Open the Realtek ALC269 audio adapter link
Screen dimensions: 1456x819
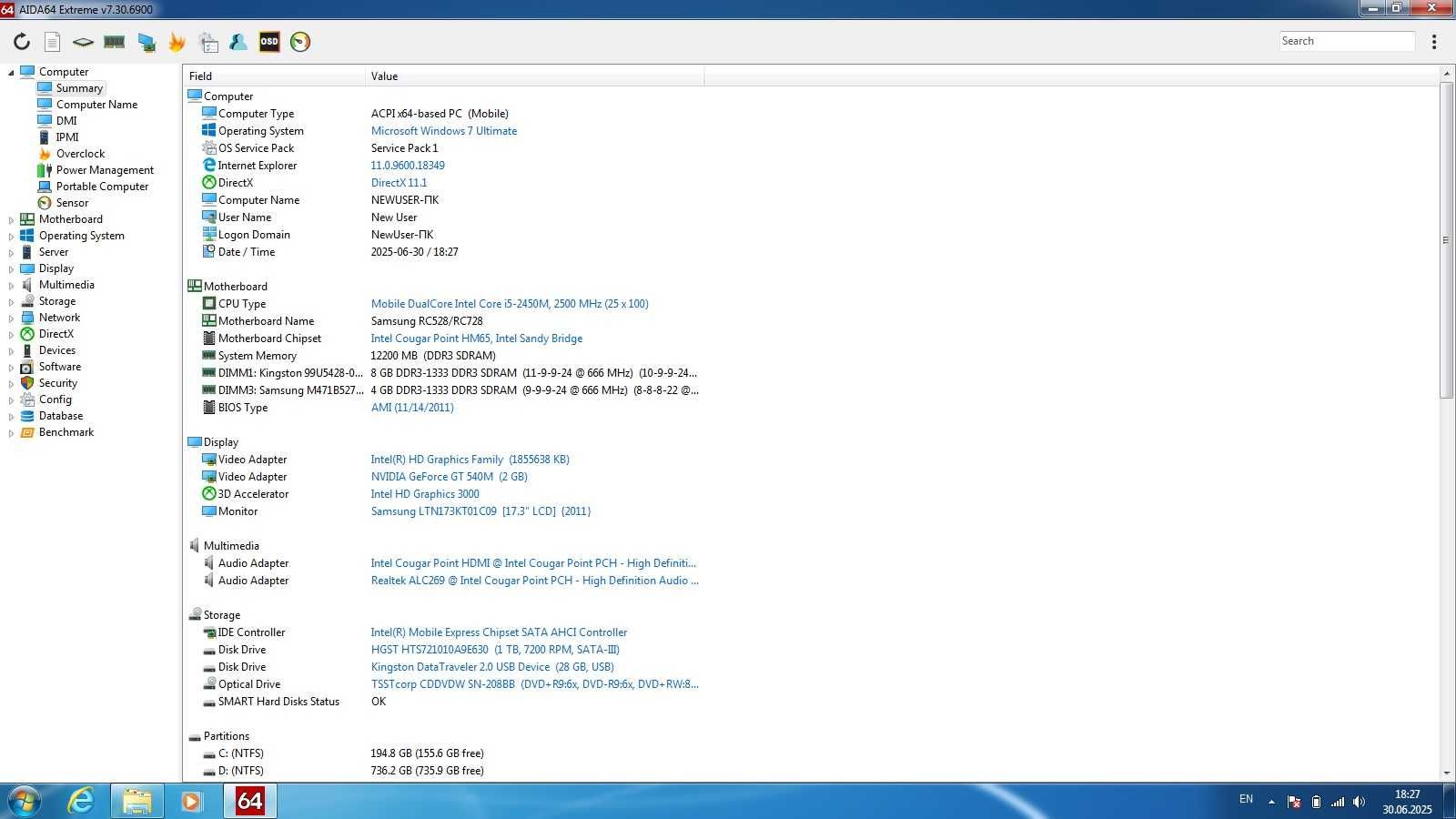[x=534, y=581]
